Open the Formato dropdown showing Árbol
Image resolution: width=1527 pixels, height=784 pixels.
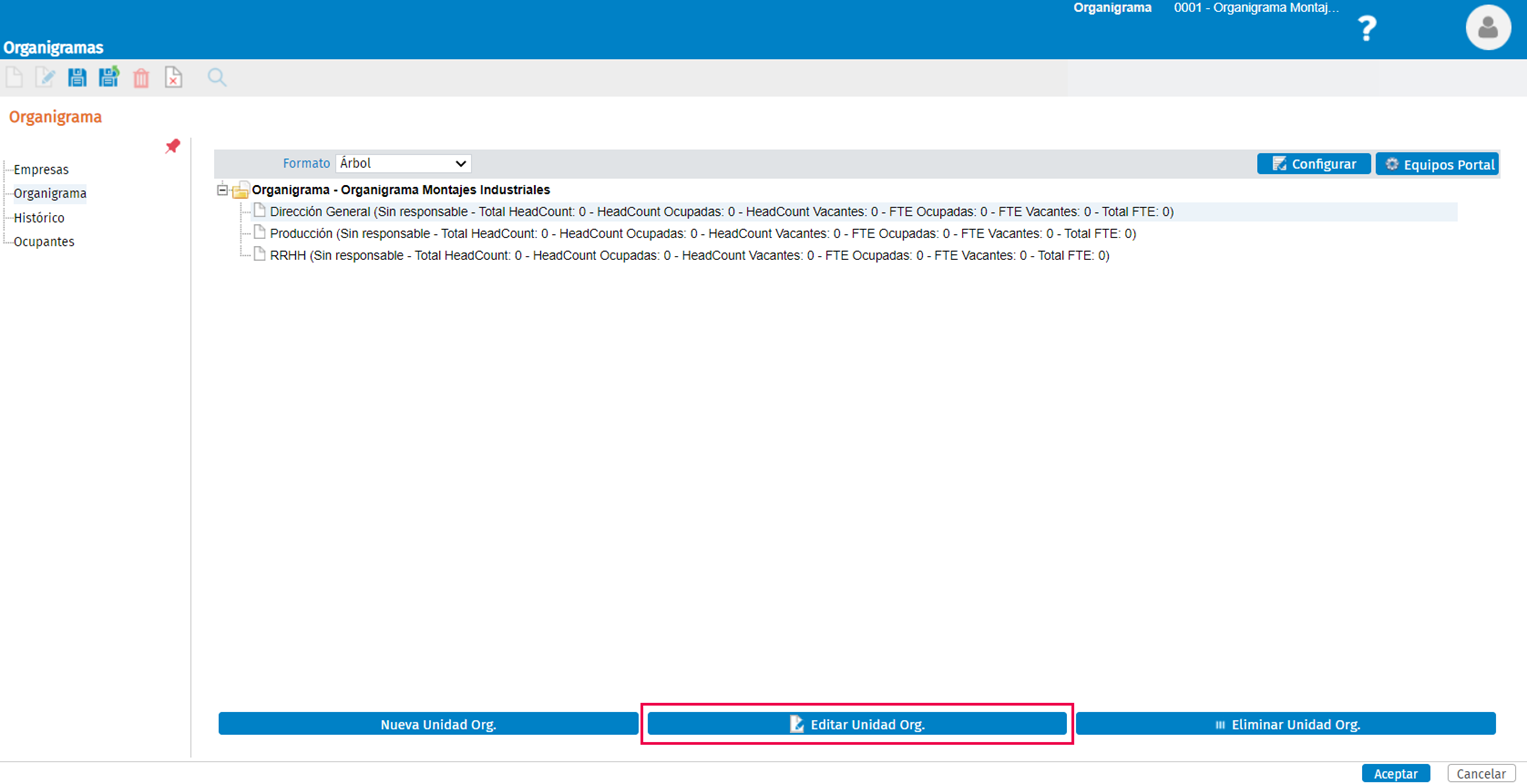403,163
